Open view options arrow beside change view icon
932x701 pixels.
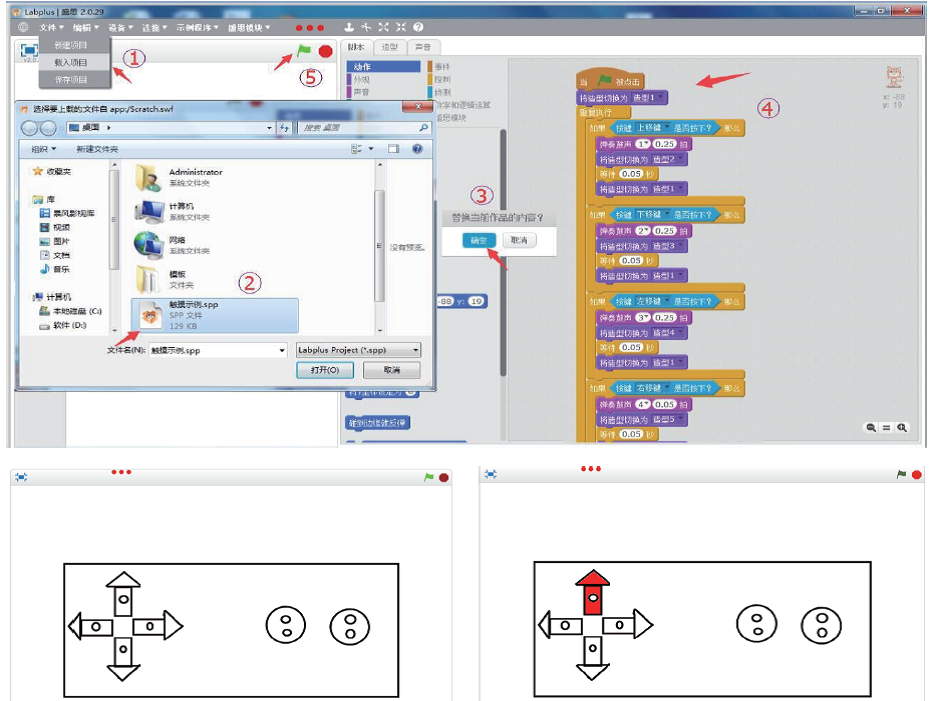tap(371, 149)
